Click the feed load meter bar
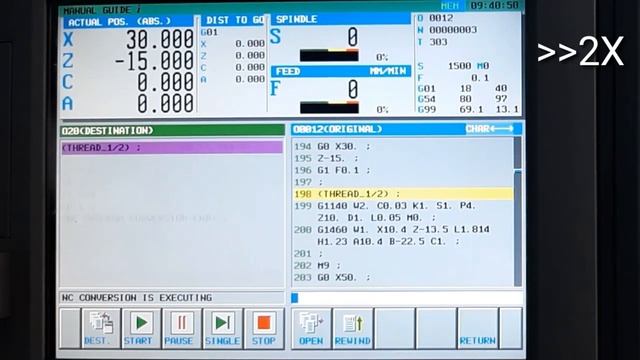Viewport: 640px width, 360px height. click(329, 107)
